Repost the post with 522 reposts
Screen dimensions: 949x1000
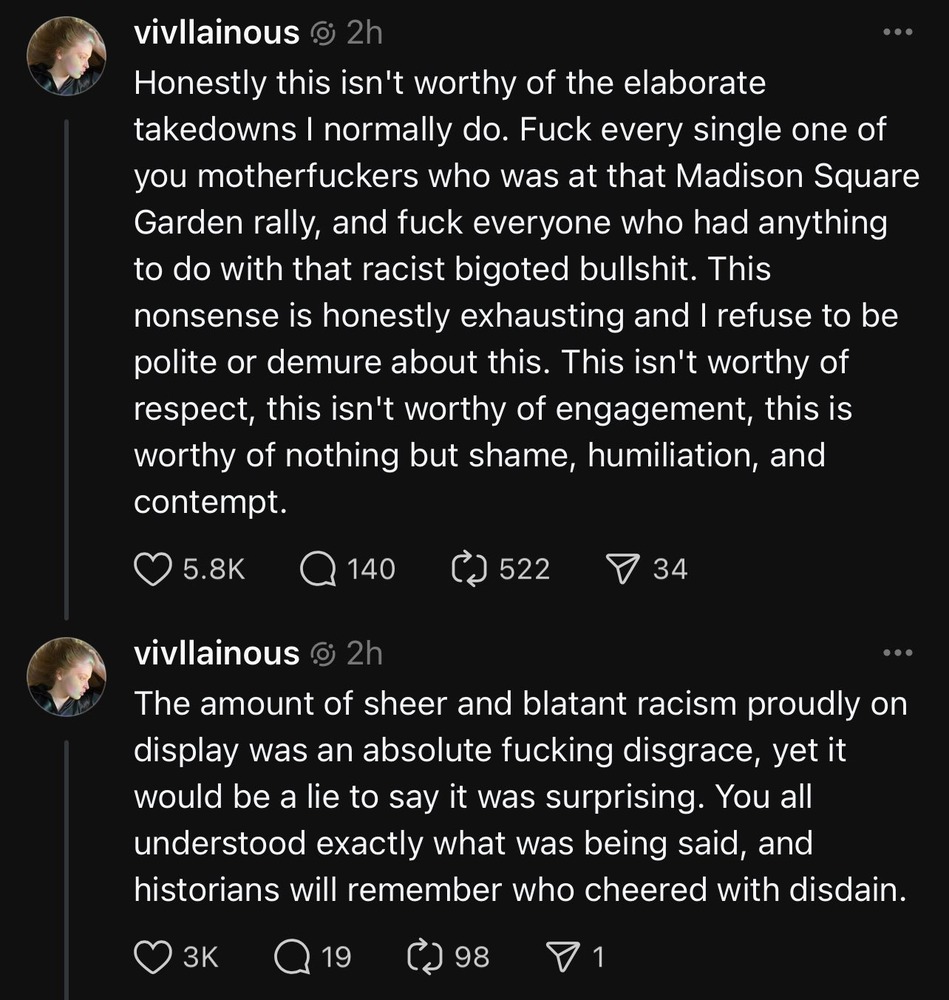click(469, 569)
